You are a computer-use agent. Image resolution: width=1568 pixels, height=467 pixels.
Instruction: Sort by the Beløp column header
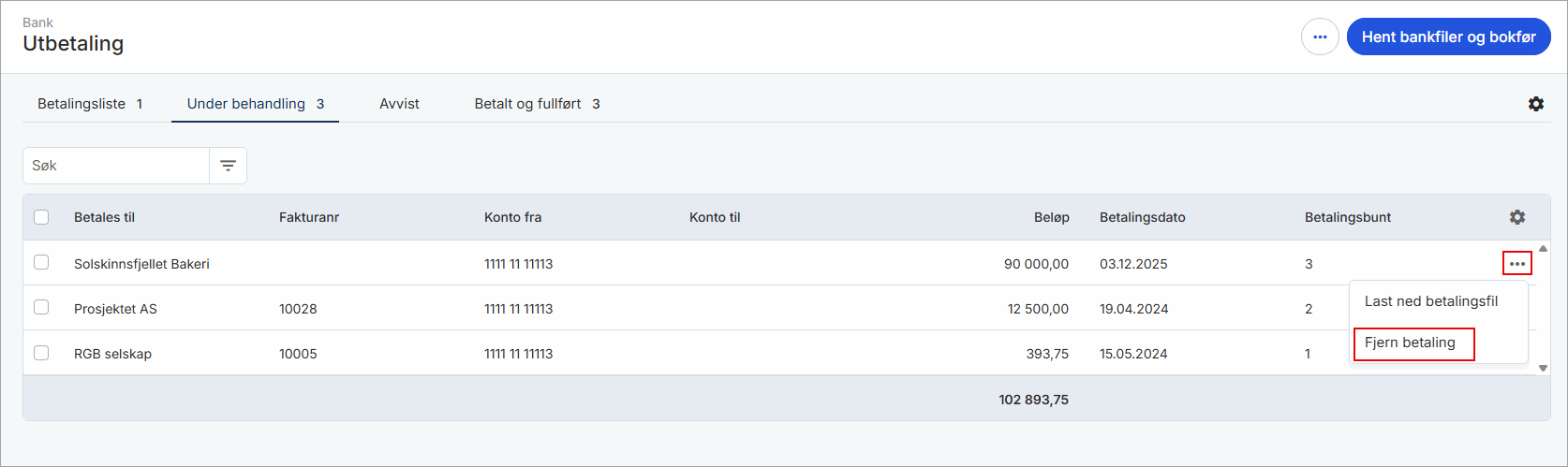(1051, 217)
